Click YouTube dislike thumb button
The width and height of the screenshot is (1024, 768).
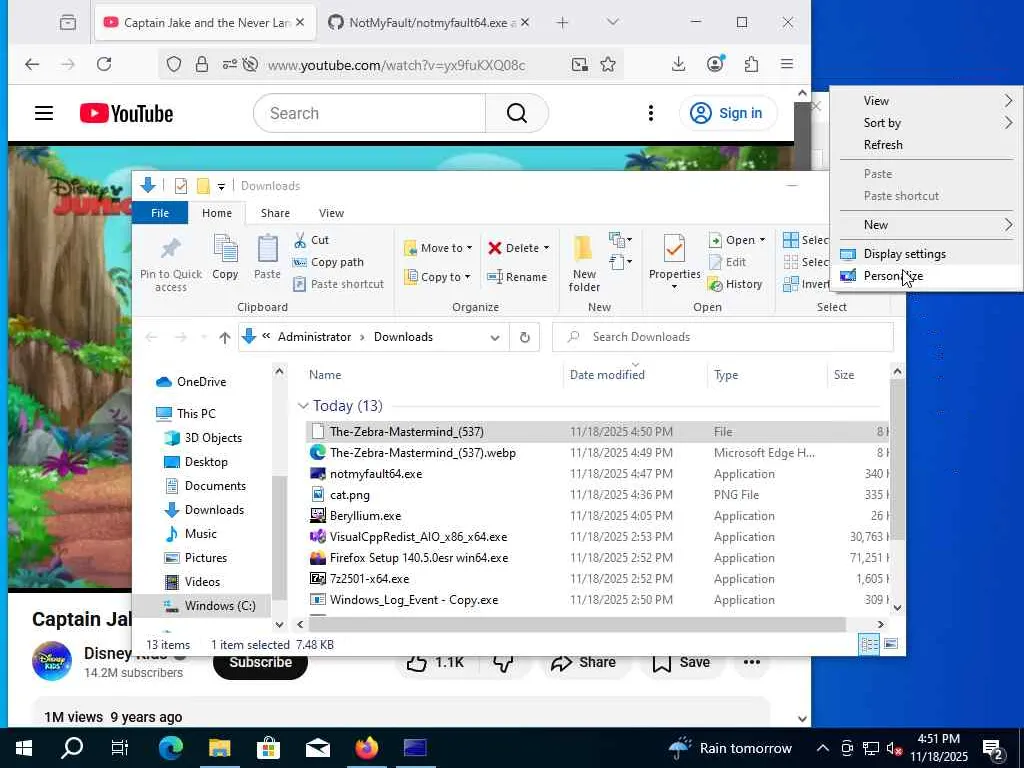pyautogui.click(x=502, y=664)
